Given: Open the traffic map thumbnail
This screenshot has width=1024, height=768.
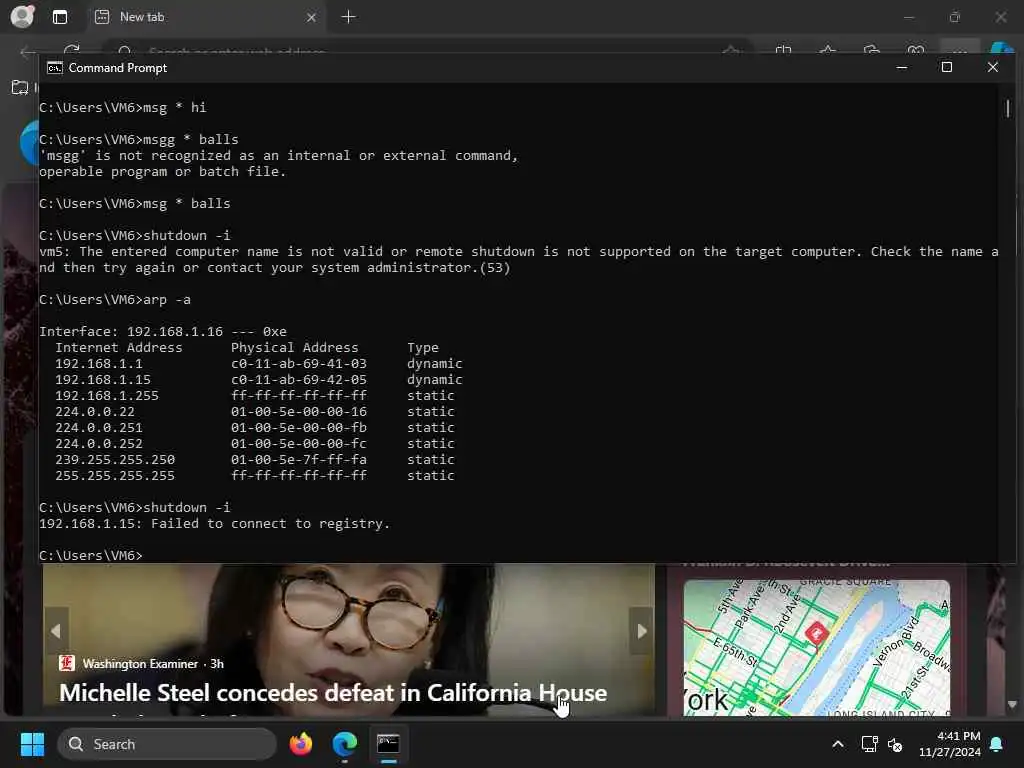Looking at the screenshot, I should pyautogui.click(x=816, y=647).
